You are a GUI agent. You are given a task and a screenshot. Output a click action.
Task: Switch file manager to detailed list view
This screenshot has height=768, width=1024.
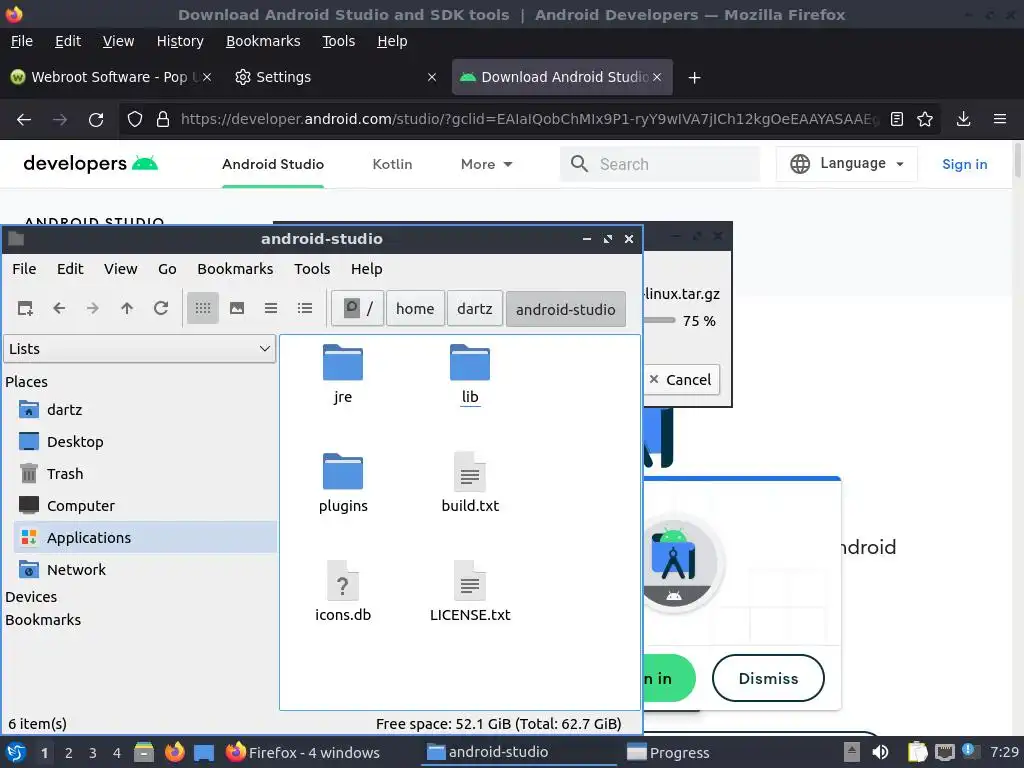305,308
